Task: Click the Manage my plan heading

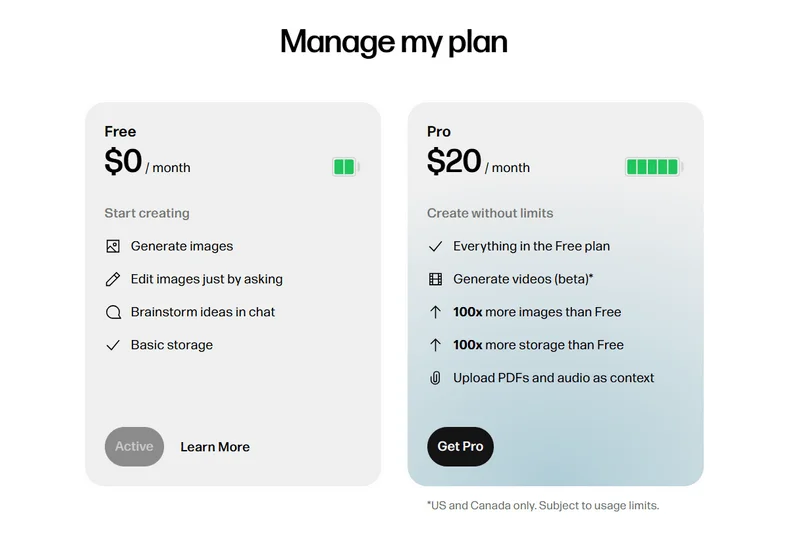Action: click(x=394, y=42)
